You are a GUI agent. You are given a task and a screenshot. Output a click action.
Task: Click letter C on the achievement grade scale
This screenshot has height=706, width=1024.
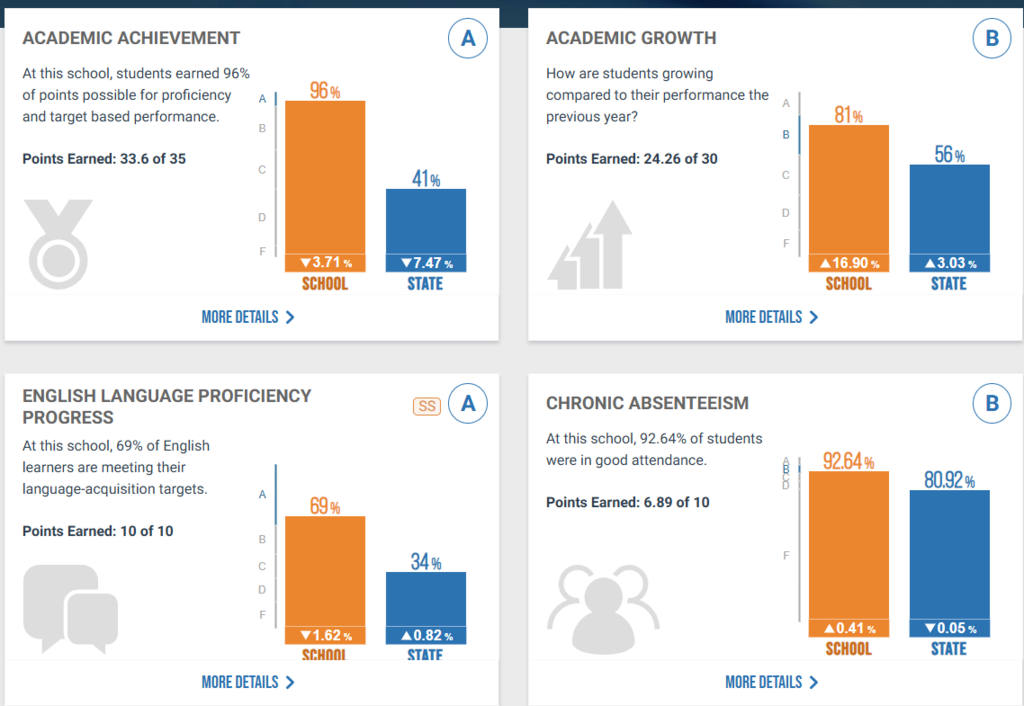point(262,170)
